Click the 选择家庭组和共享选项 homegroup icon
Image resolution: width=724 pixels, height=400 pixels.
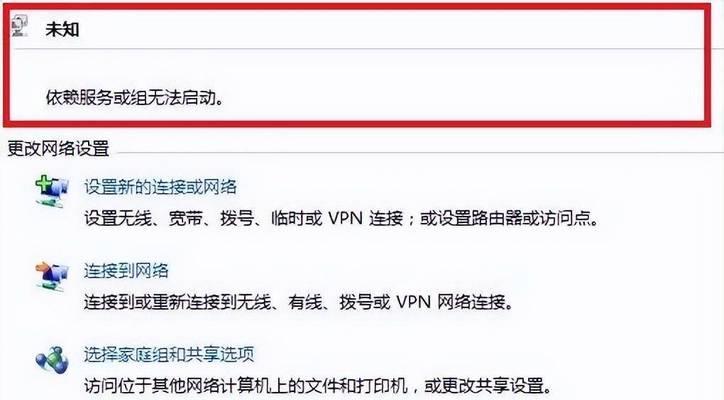(x=52, y=360)
